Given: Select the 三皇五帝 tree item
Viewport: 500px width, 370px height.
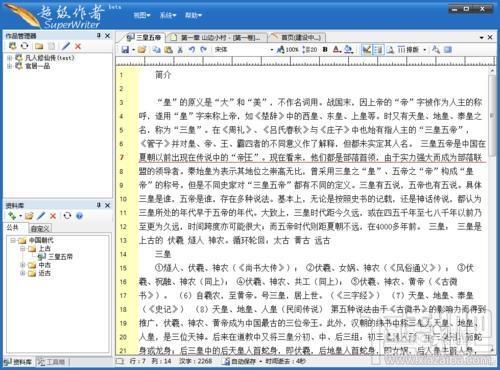Looking at the screenshot, I should point(60,257).
